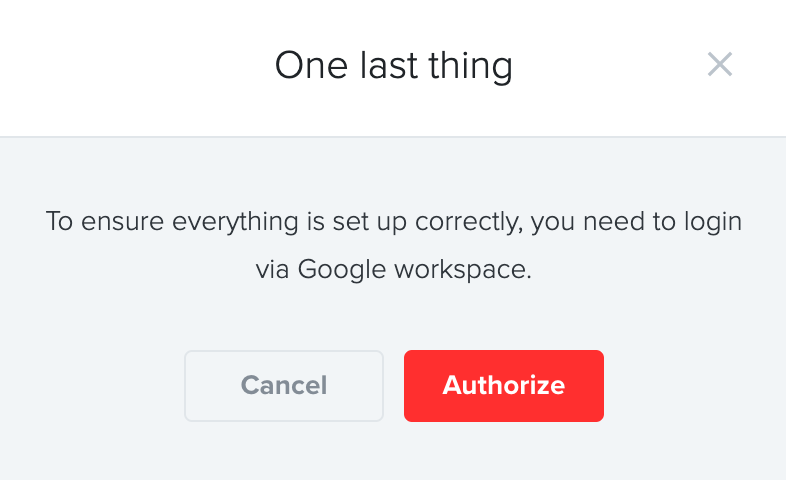786x480 pixels.
Task: Click the word Authorize in the red button
Action: (504, 385)
